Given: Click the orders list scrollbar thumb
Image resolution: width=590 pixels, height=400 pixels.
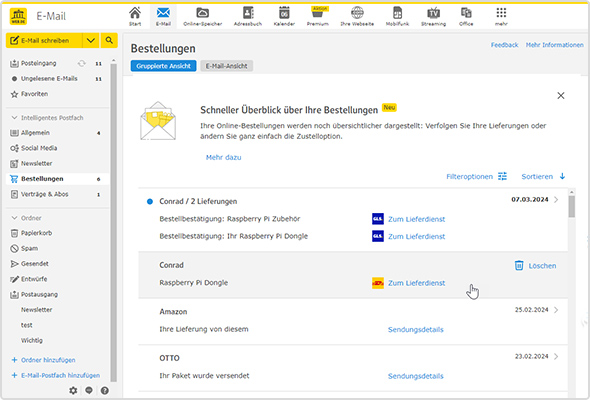Looking at the screenshot, I should (x=572, y=207).
